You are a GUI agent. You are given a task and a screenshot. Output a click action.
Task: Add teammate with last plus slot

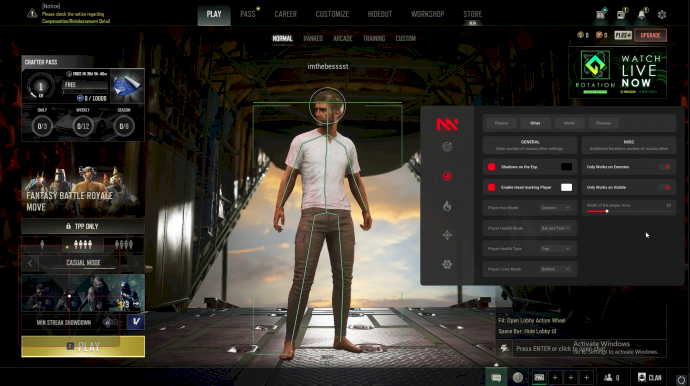[587, 377]
